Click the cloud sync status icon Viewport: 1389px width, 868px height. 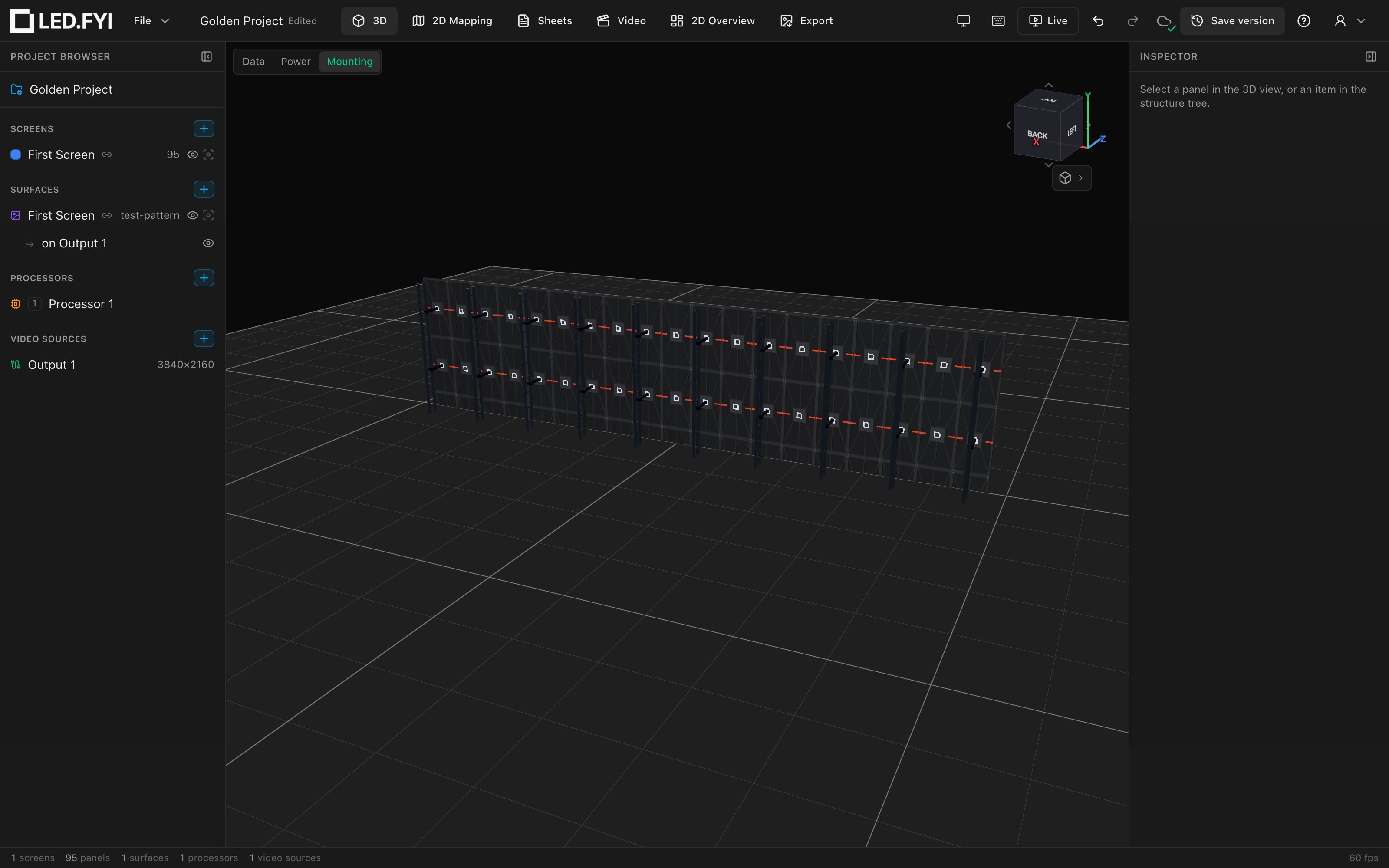pos(1165,22)
